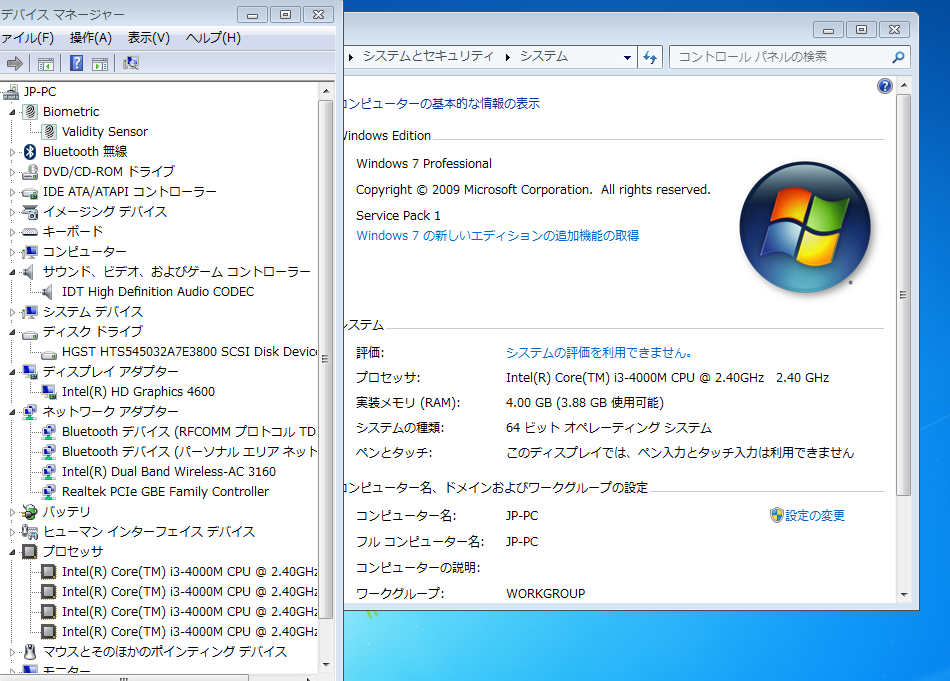Click the サウンド speaker category icon

(28, 271)
